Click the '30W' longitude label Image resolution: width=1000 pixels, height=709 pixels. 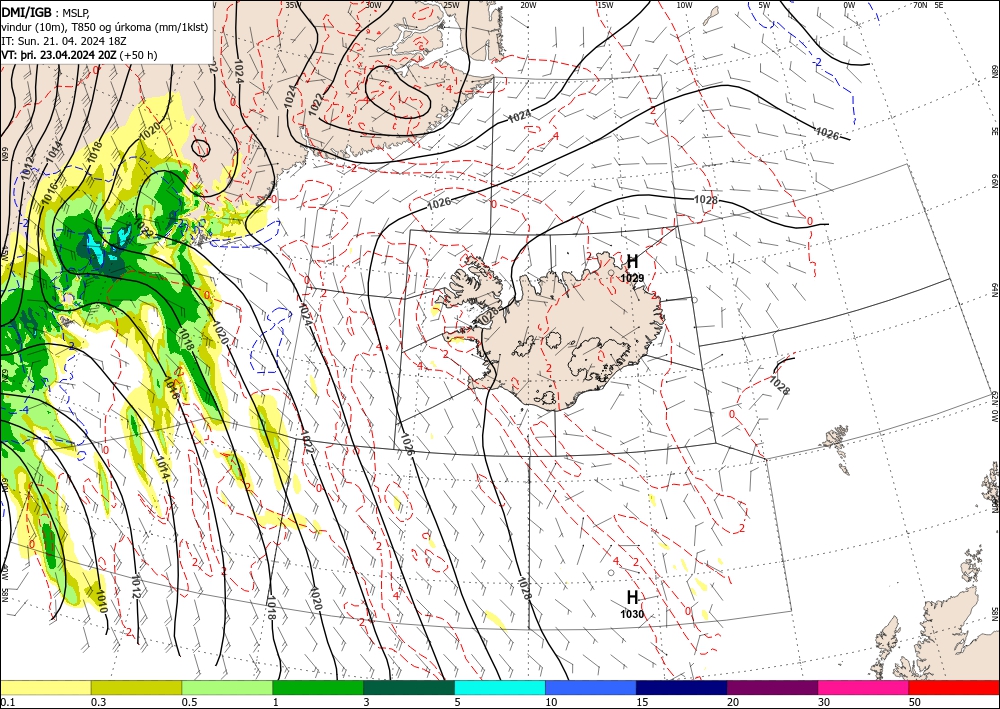pyautogui.click(x=374, y=5)
